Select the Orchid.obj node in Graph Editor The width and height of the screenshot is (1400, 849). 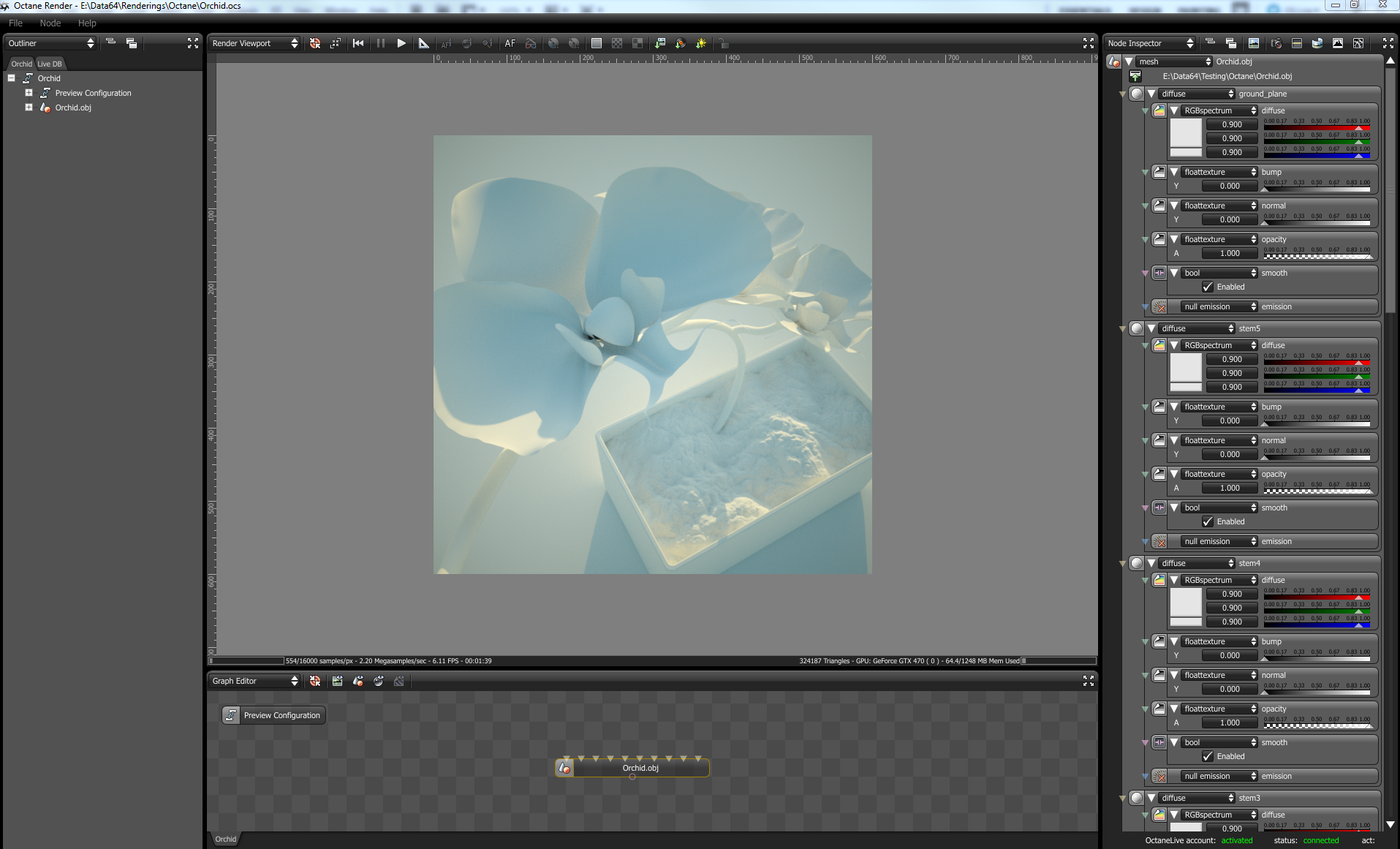click(x=632, y=768)
